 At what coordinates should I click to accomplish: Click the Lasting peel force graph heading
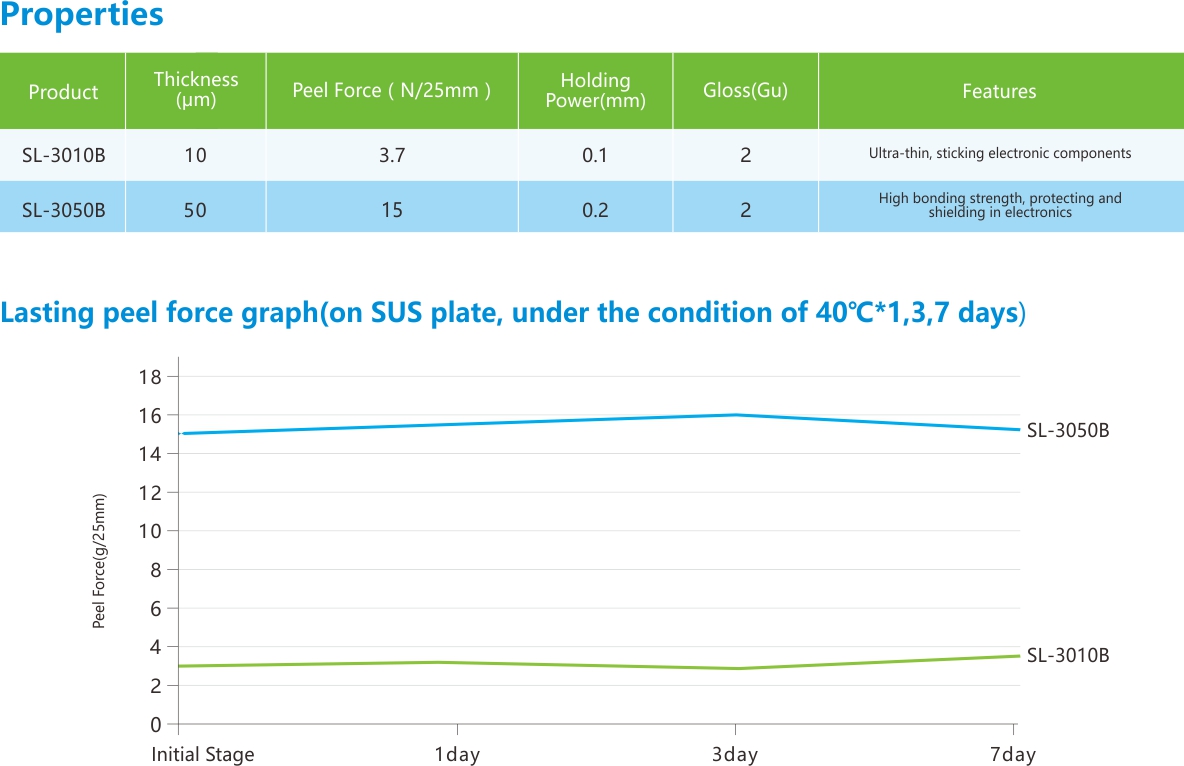click(513, 313)
